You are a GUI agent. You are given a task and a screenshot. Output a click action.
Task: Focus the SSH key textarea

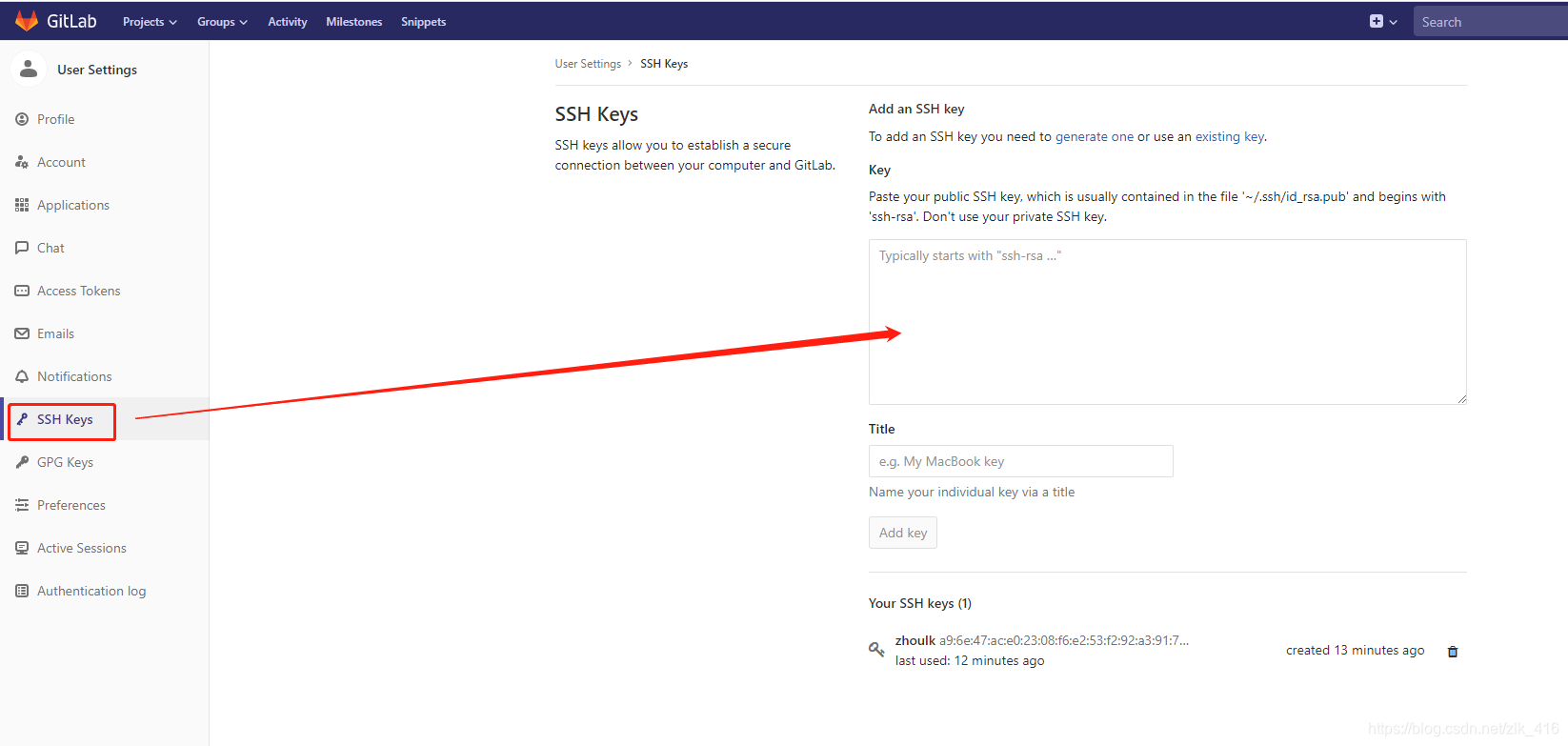(1168, 322)
